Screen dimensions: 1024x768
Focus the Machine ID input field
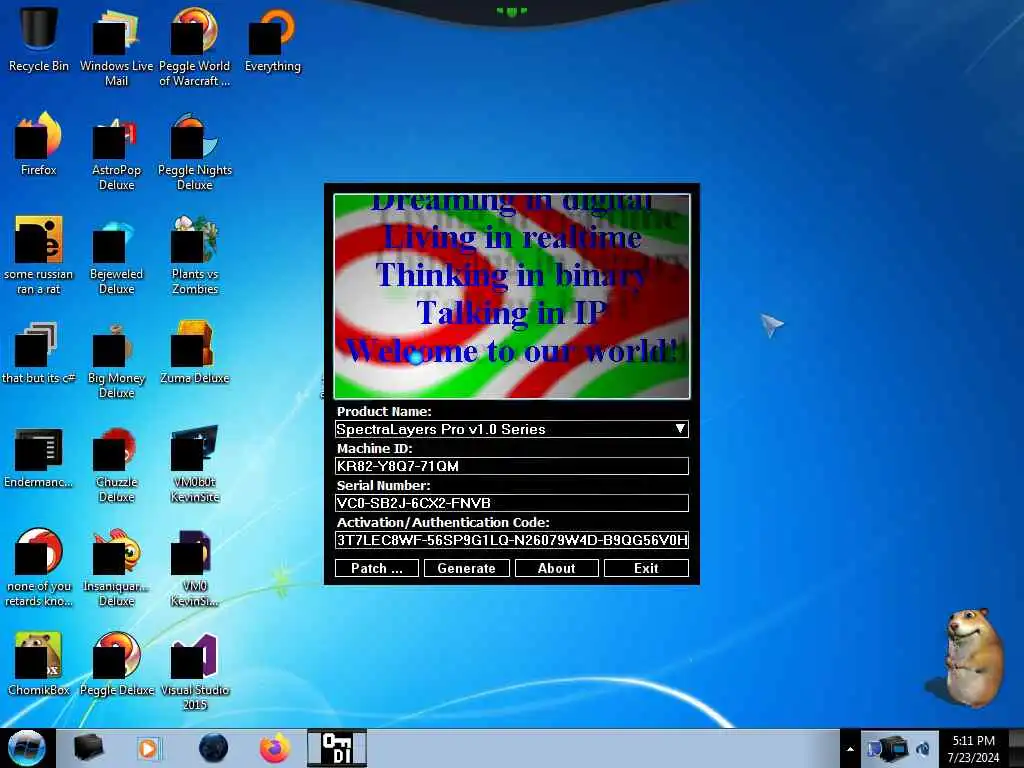[x=511, y=466]
